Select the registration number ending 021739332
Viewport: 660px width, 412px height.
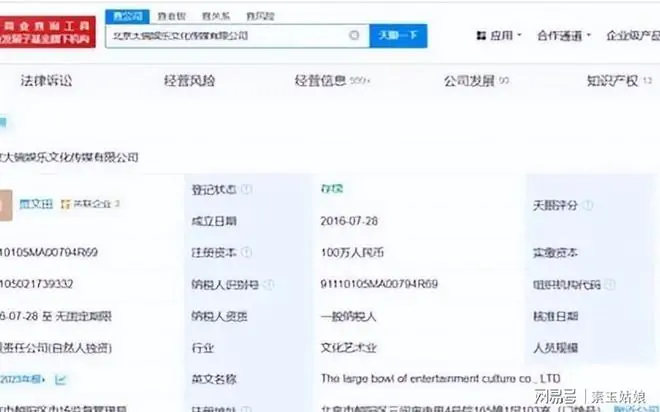[36, 284]
